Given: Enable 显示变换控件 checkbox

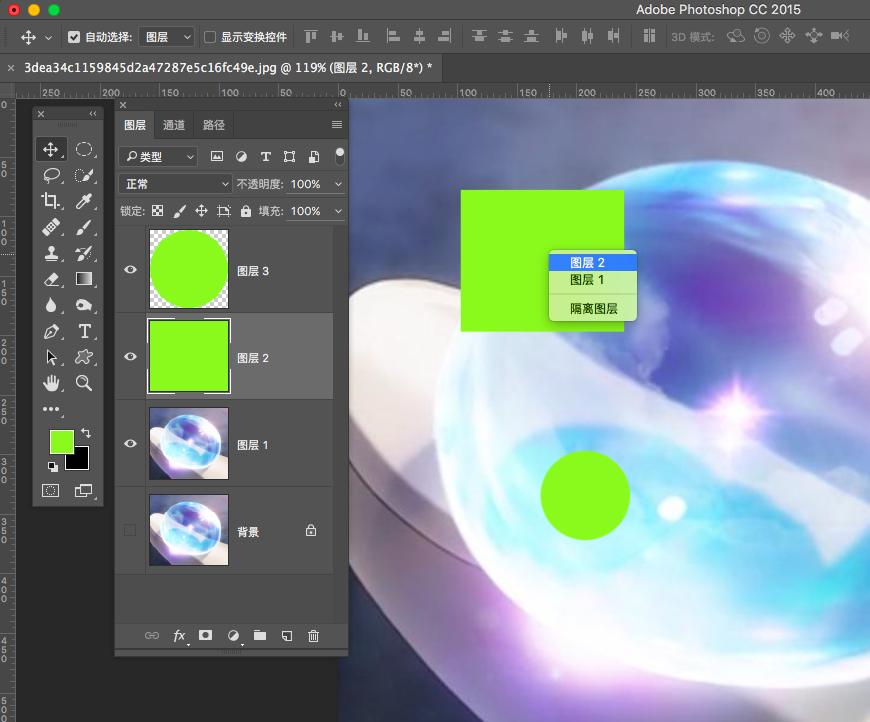Looking at the screenshot, I should pos(210,37).
